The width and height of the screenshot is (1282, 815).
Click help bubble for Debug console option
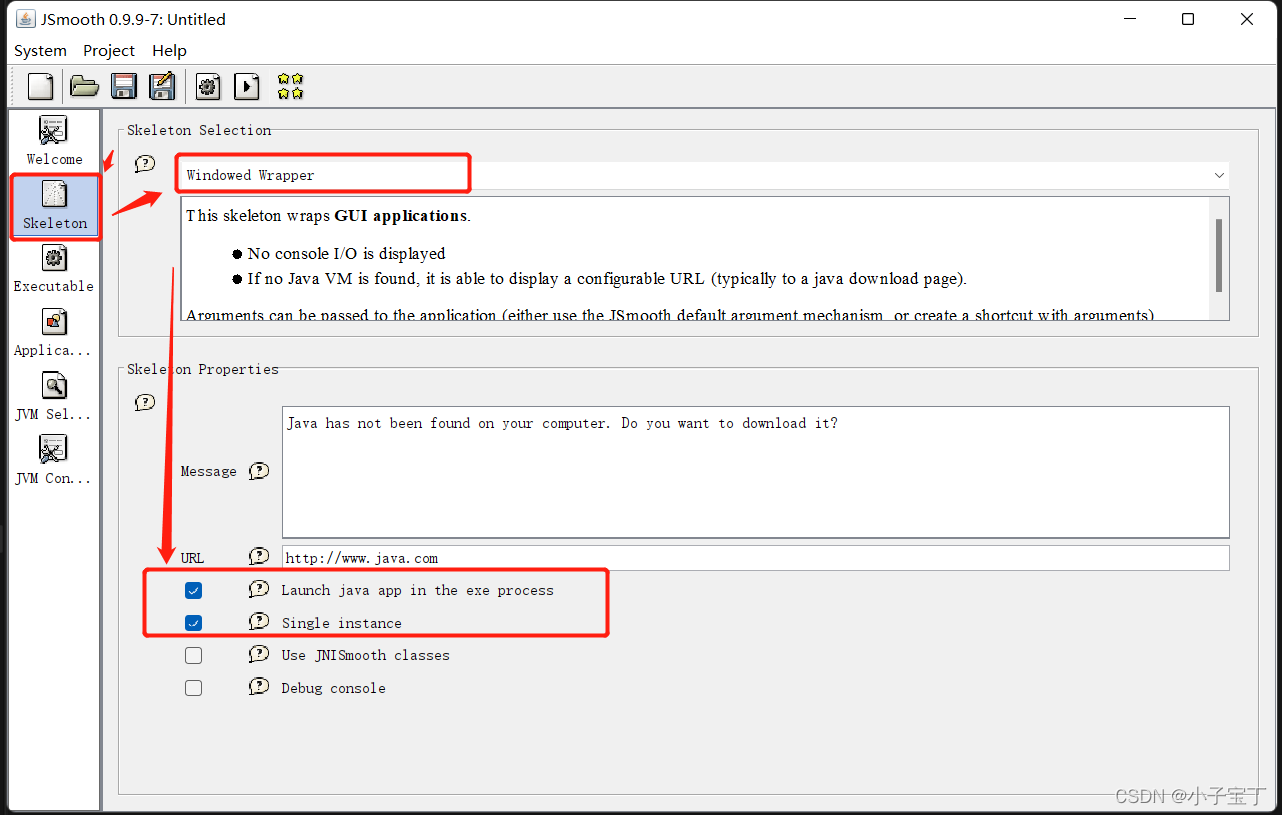pos(259,686)
